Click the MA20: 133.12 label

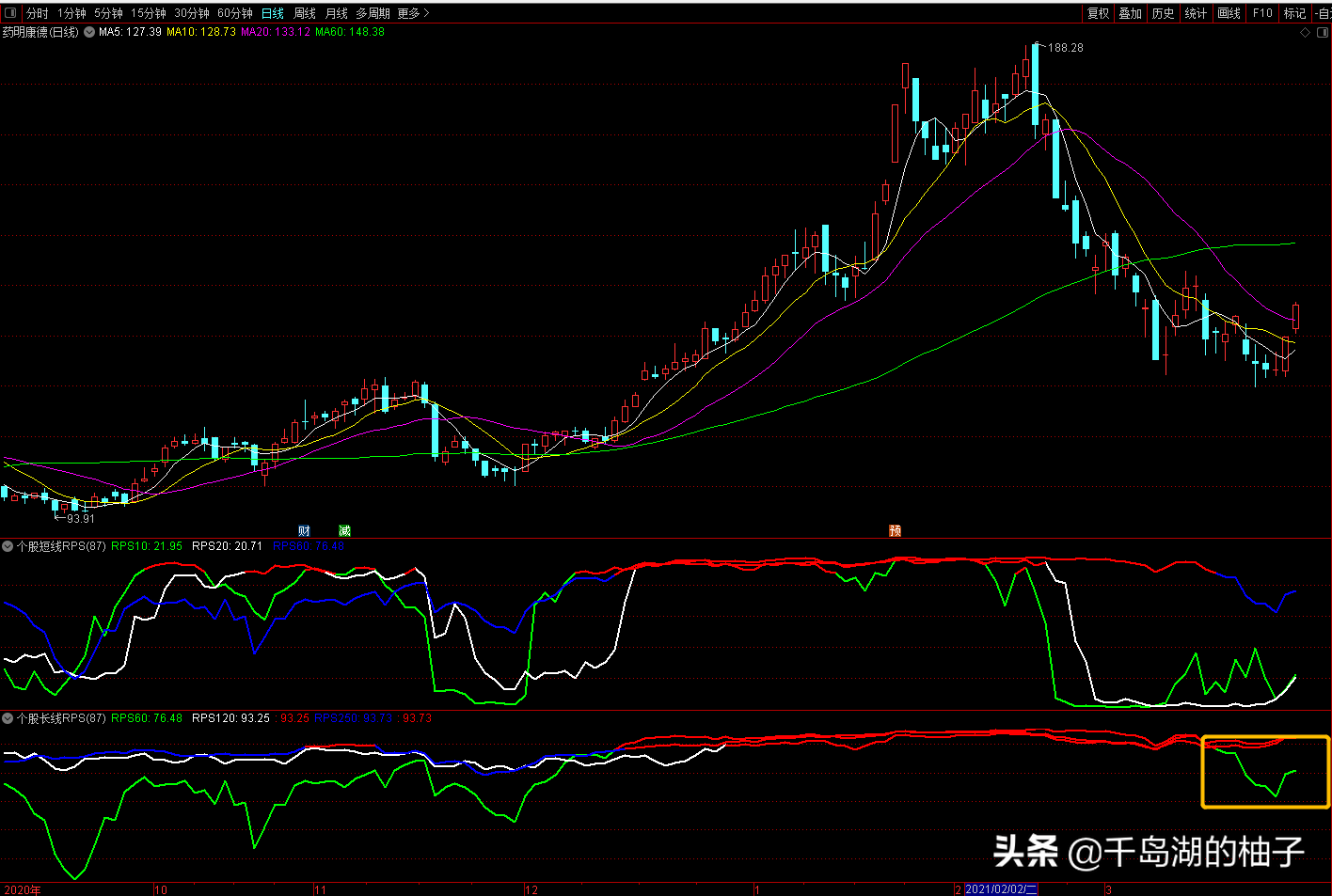tap(276, 32)
